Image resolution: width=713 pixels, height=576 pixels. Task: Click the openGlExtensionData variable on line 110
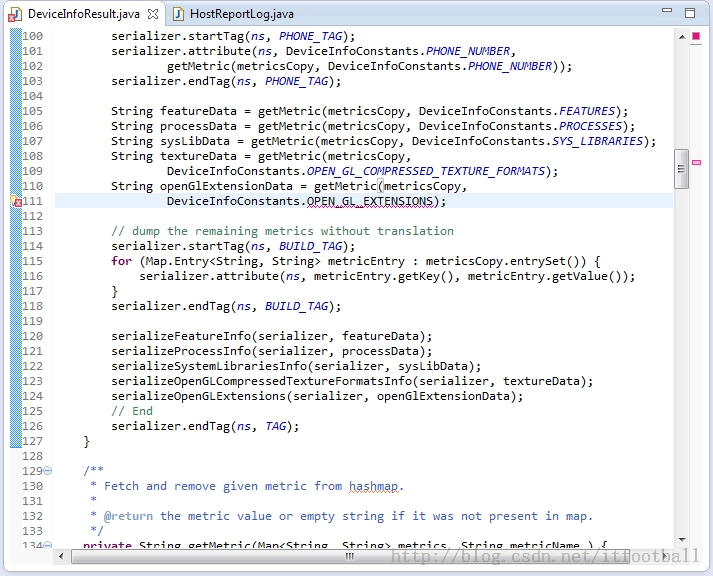point(226,186)
